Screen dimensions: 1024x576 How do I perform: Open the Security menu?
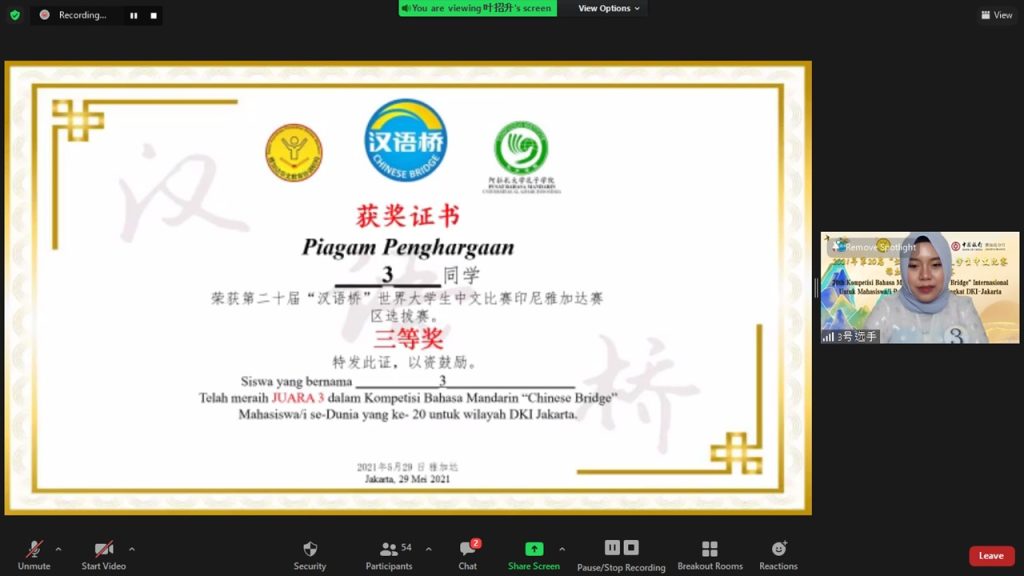pyautogui.click(x=310, y=556)
